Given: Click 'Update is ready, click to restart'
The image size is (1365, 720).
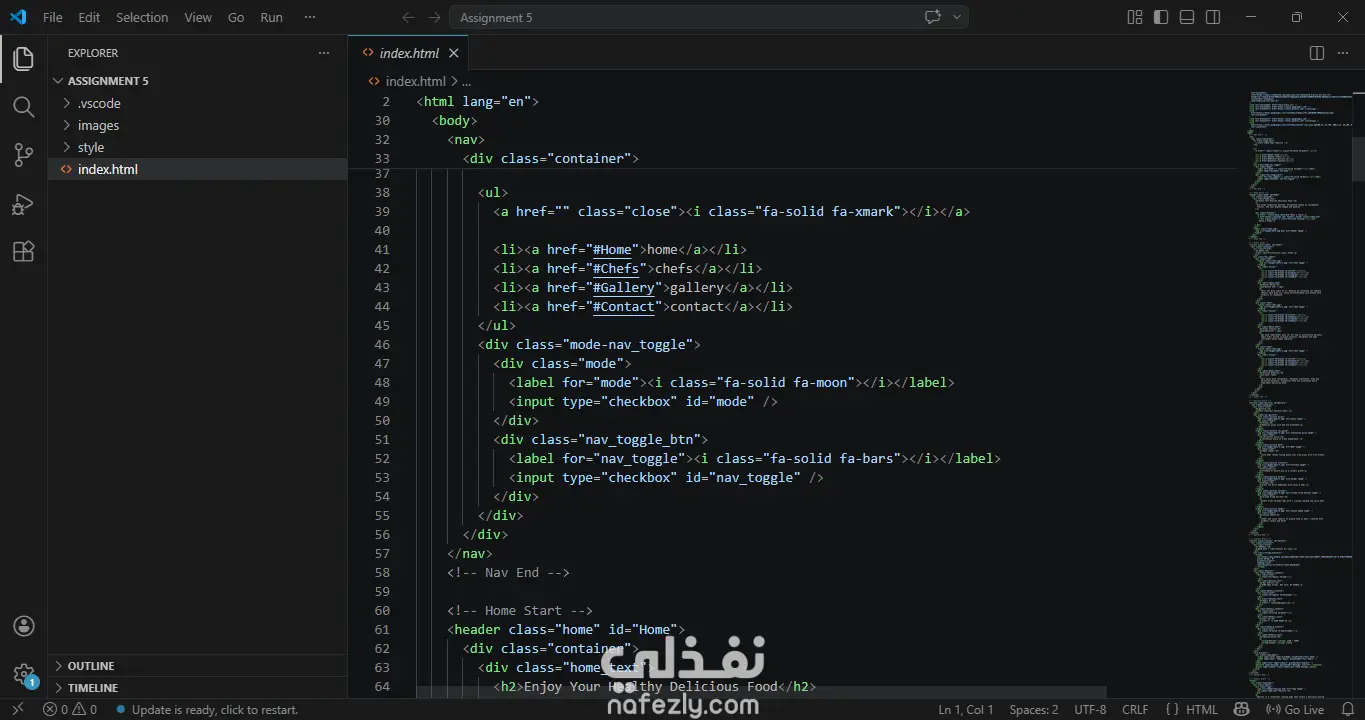Looking at the screenshot, I should pyautogui.click(x=207, y=709).
